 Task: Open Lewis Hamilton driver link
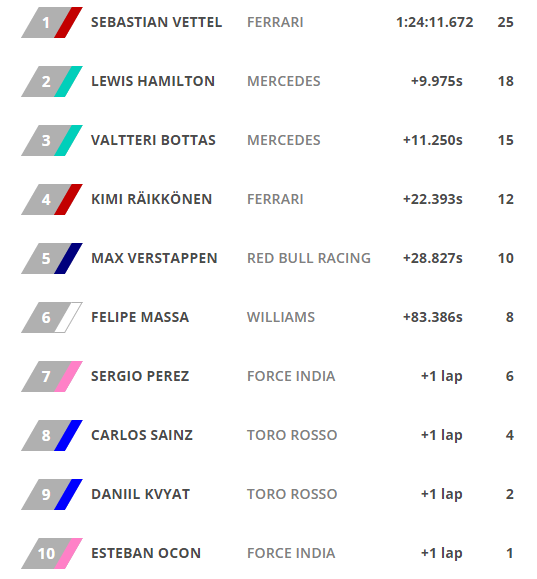click(153, 81)
